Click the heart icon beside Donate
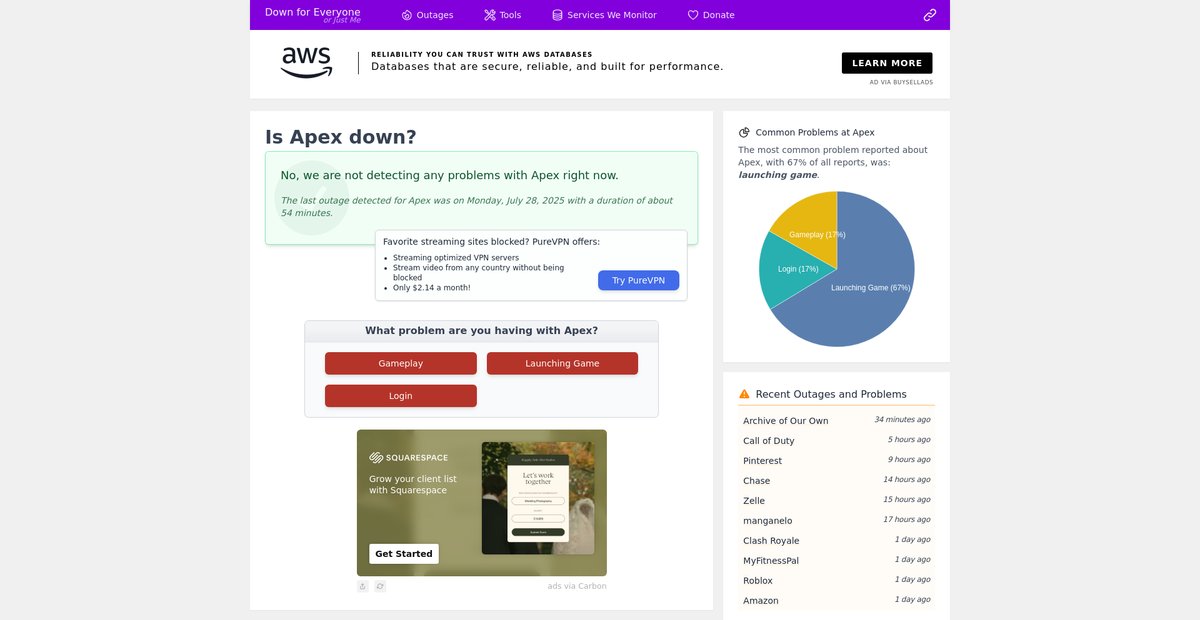1200x620 pixels. [693, 15]
